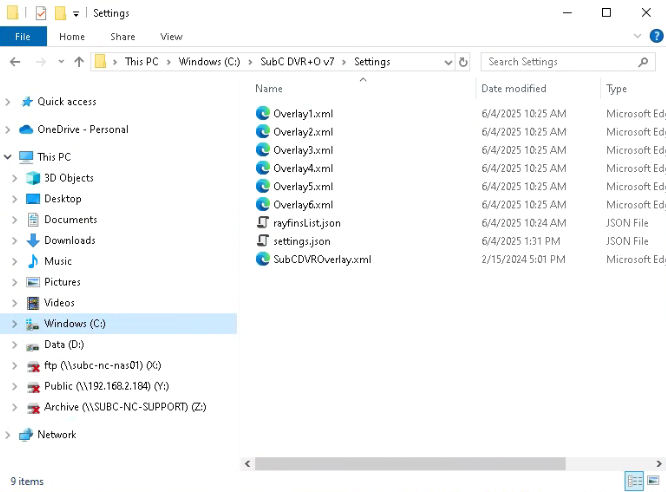Switch to large icons view layout
Screen dimensions: 666x492
coord(653,481)
